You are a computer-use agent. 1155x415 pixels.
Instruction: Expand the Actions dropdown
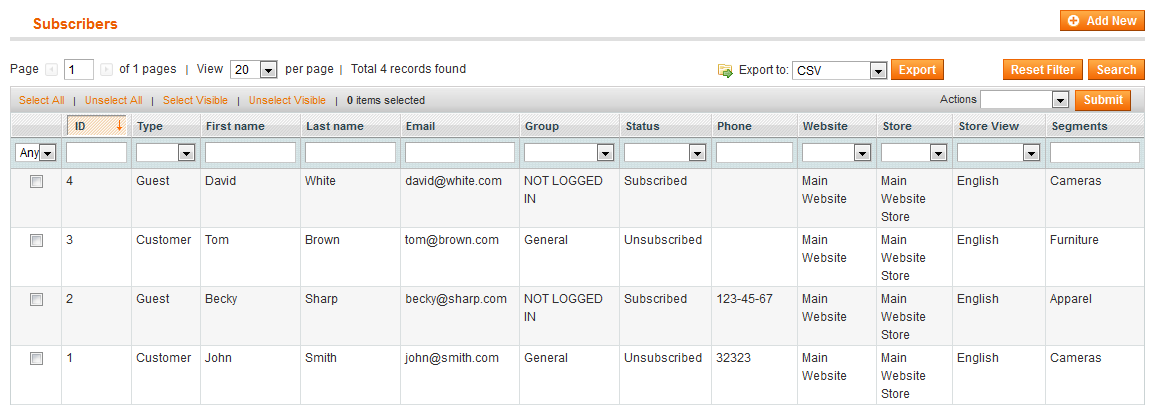pyautogui.click(x=1025, y=100)
